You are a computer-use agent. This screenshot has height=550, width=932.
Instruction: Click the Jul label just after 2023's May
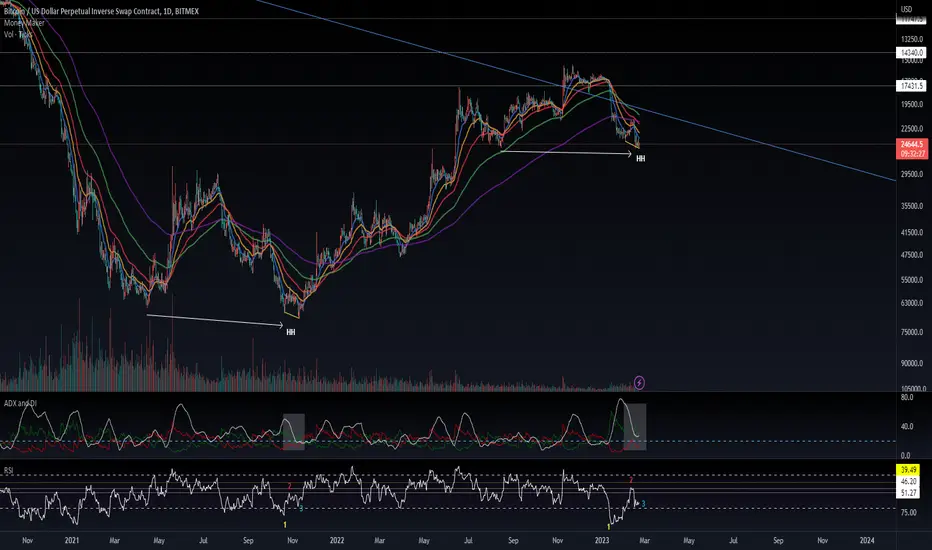click(733, 540)
